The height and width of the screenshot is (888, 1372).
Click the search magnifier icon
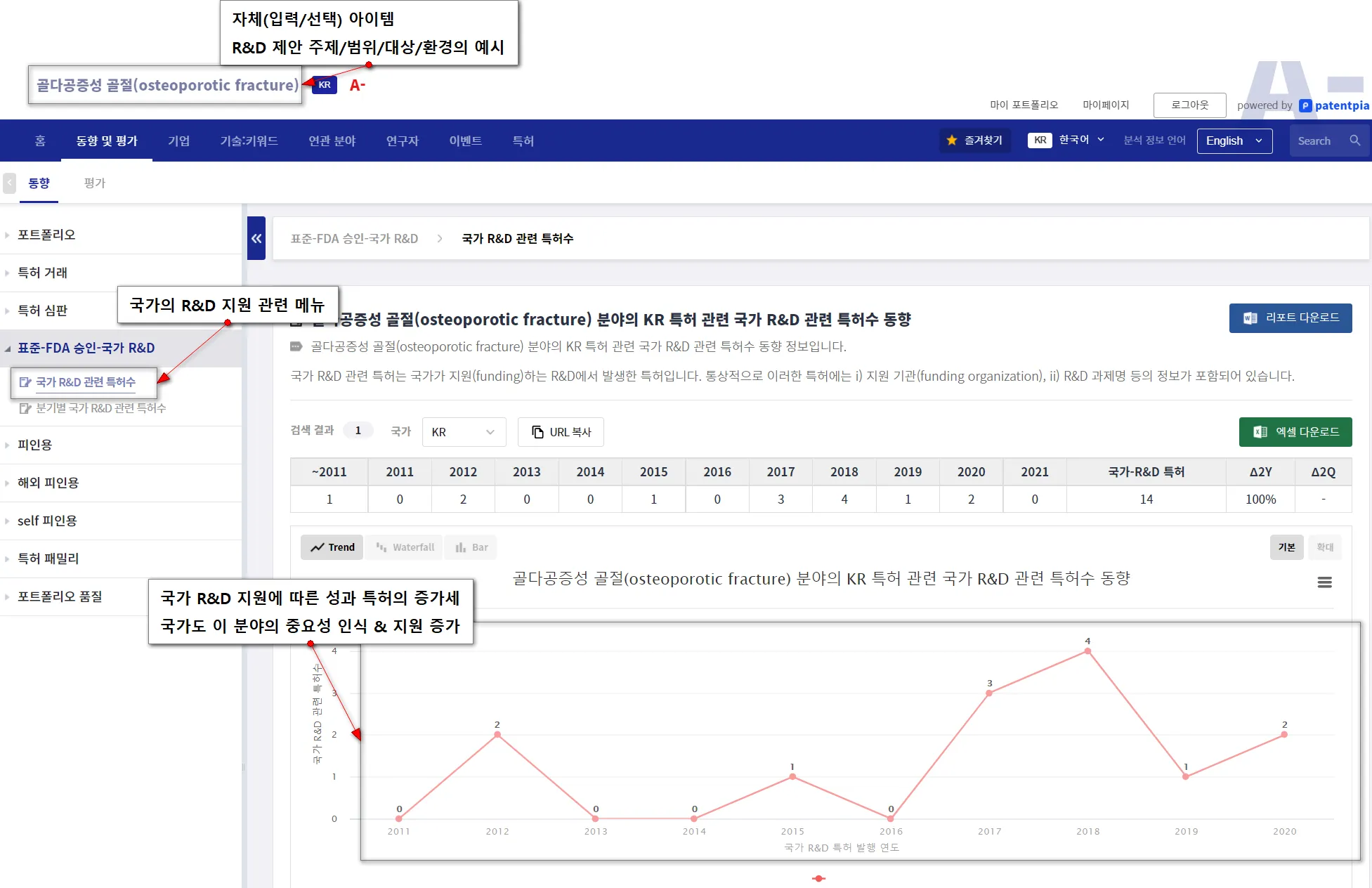[1354, 141]
